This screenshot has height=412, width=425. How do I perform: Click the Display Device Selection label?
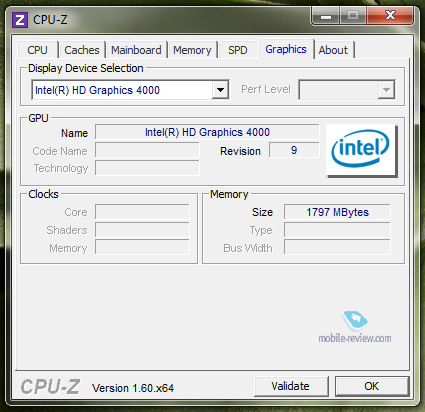(x=86, y=68)
